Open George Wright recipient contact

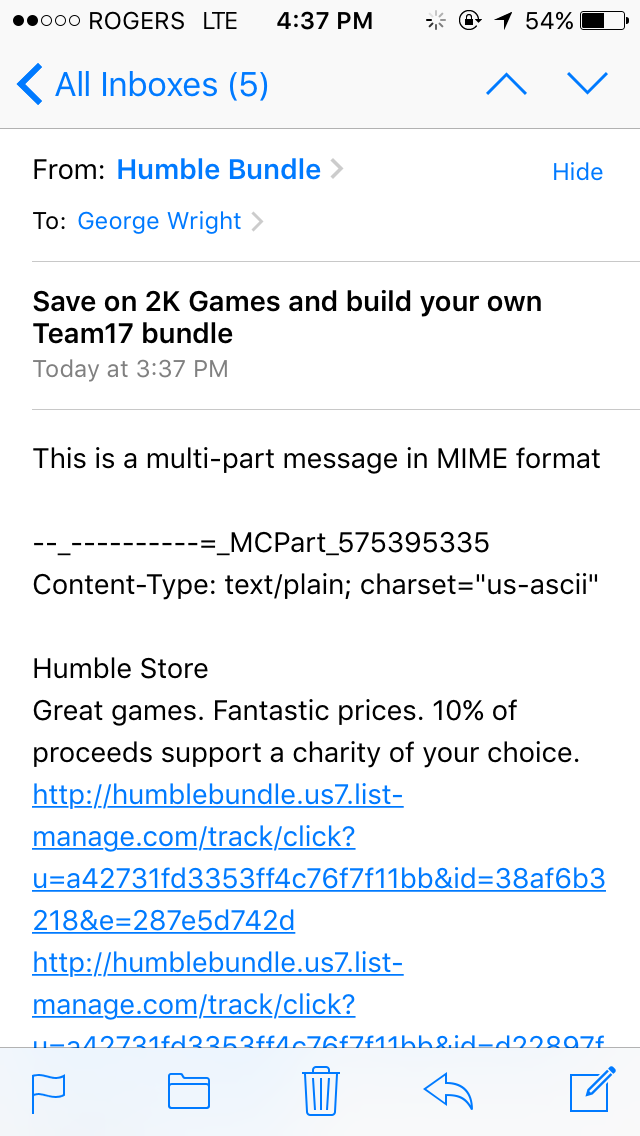pos(160,221)
